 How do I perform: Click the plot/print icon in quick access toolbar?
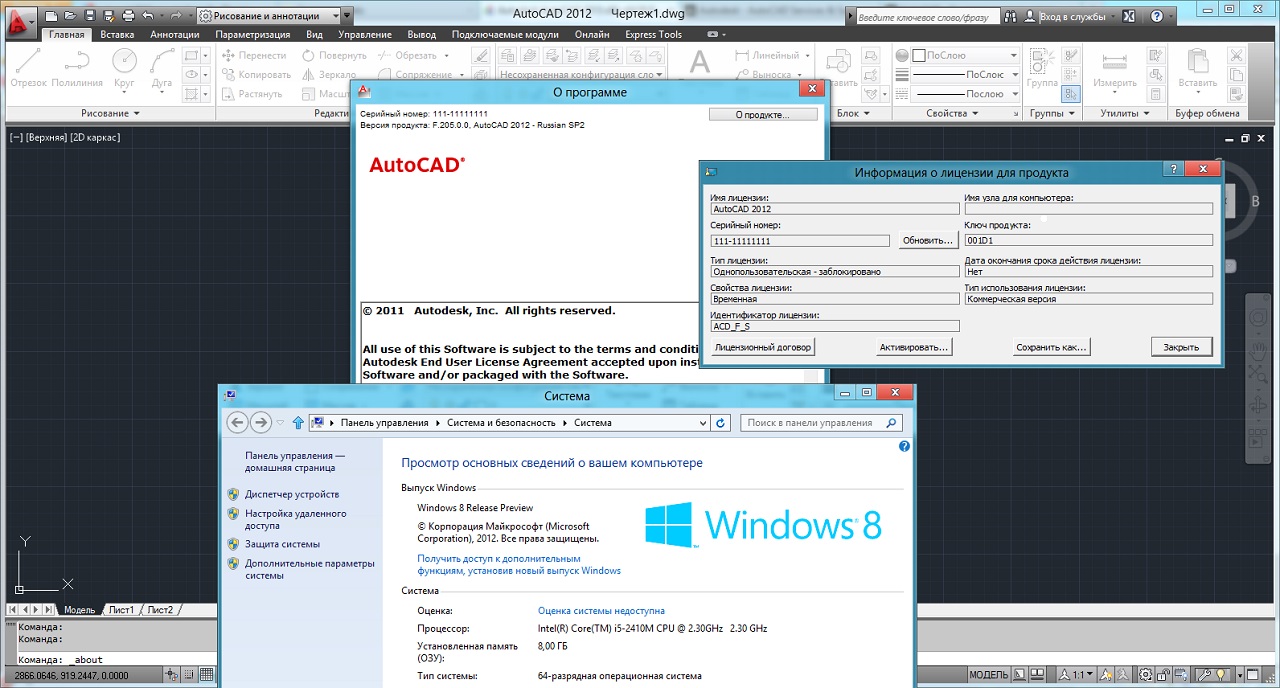(x=128, y=16)
